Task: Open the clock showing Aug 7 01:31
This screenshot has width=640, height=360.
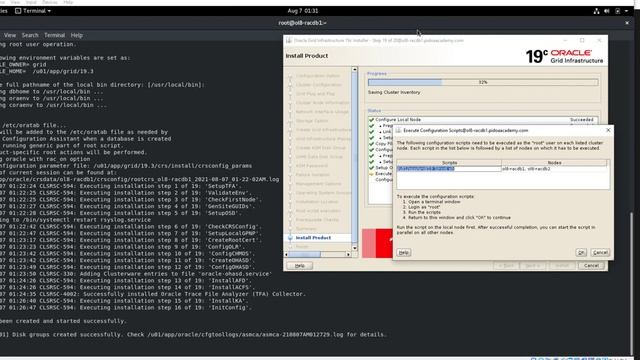Action: click(302, 11)
